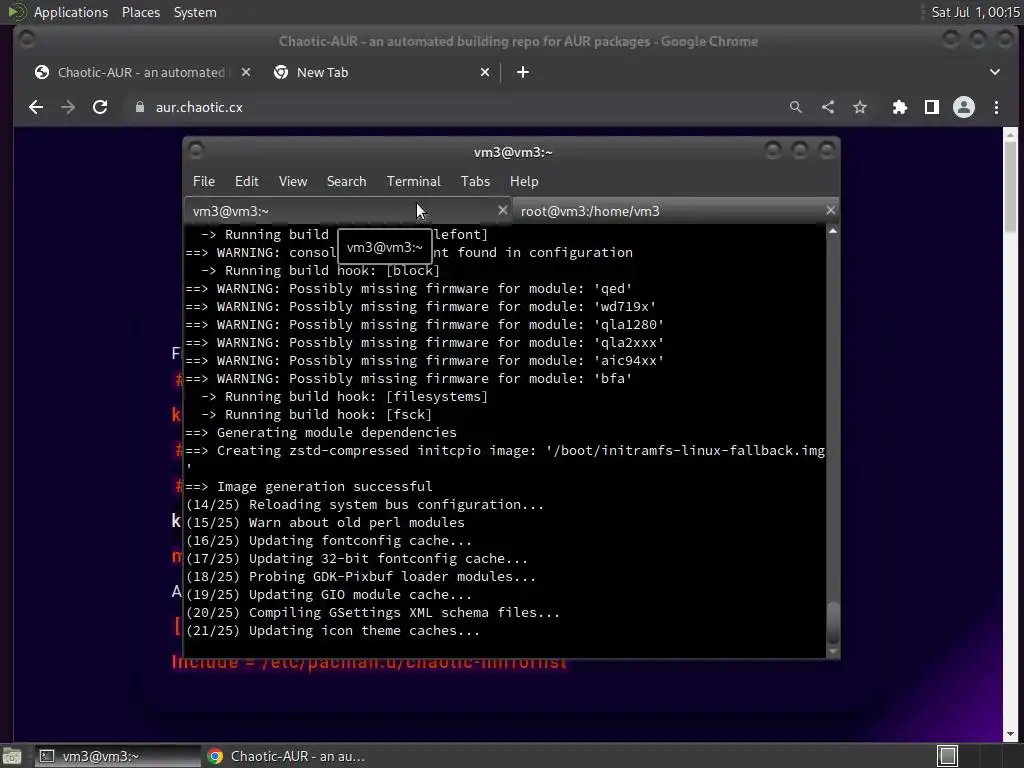Open the terminal Tabs menu
The height and width of the screenshot is (768, 1024).
(x=475, y=181)
